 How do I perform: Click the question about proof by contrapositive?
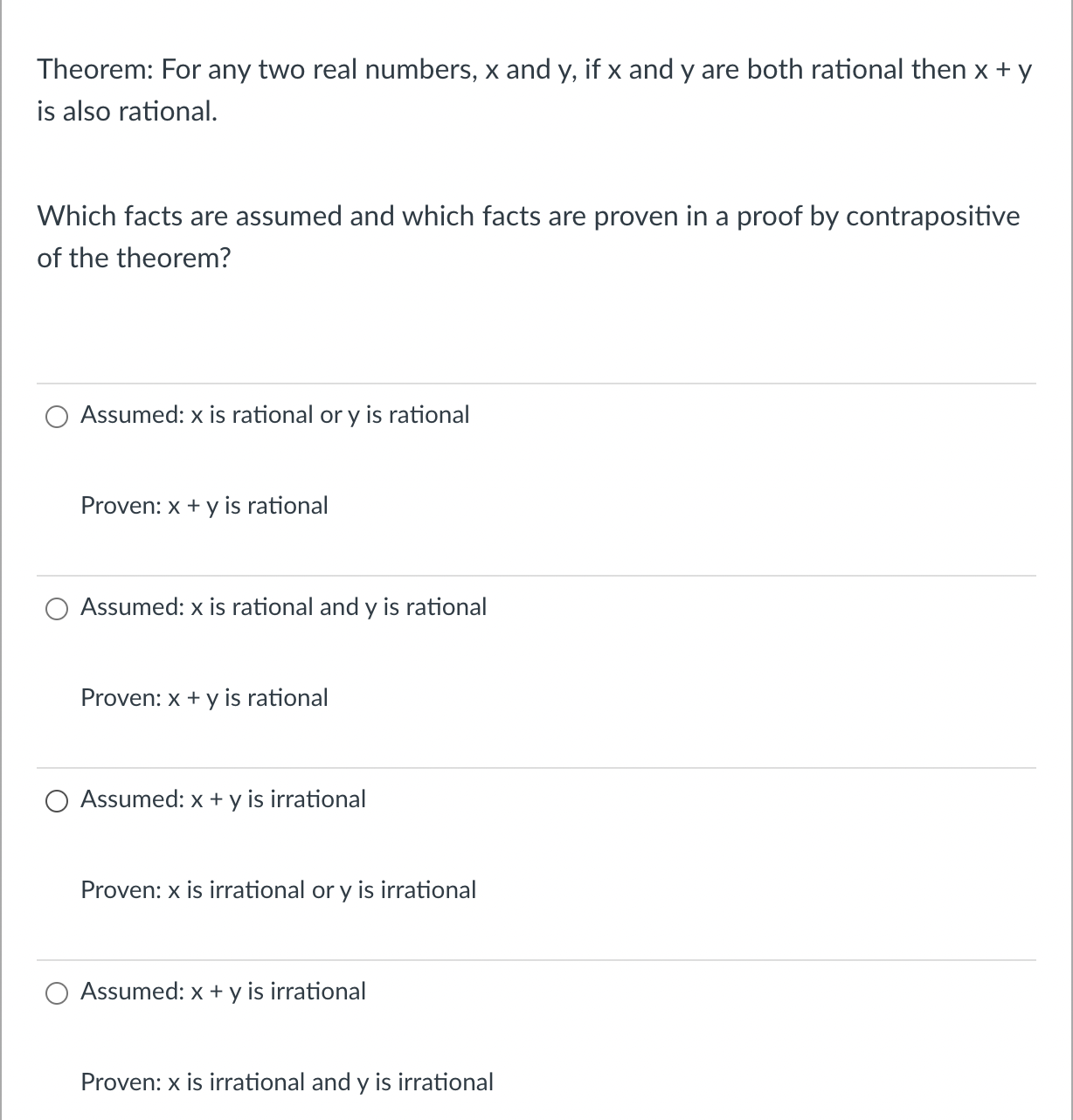click(x=528, y=237)
